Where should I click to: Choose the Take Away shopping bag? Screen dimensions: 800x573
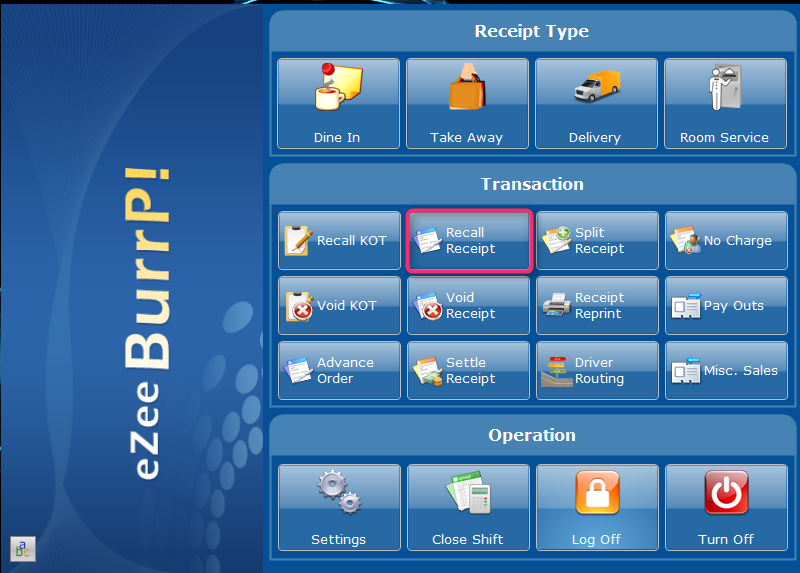pyautogui.click(x=467, y=104)
